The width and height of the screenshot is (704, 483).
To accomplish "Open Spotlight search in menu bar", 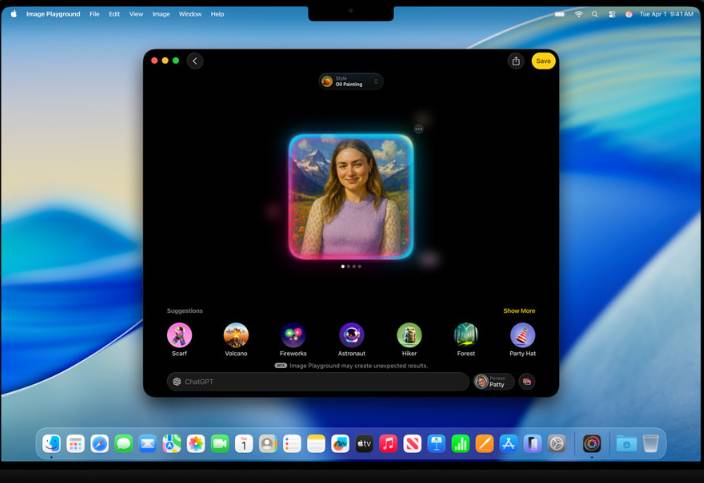I will click(x=595, y=14).
